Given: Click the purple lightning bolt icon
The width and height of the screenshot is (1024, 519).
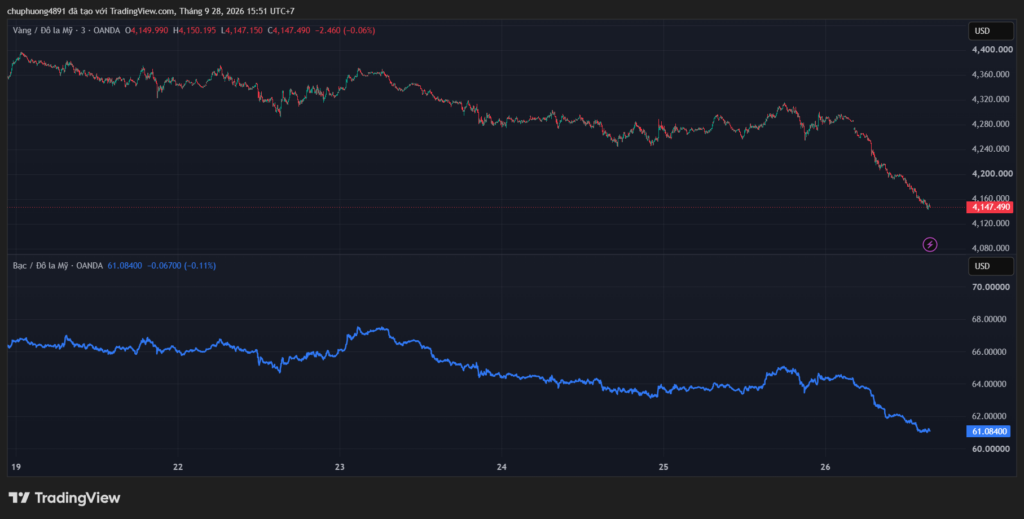Looking at the screenshot, I should click(x=929, y=245).
